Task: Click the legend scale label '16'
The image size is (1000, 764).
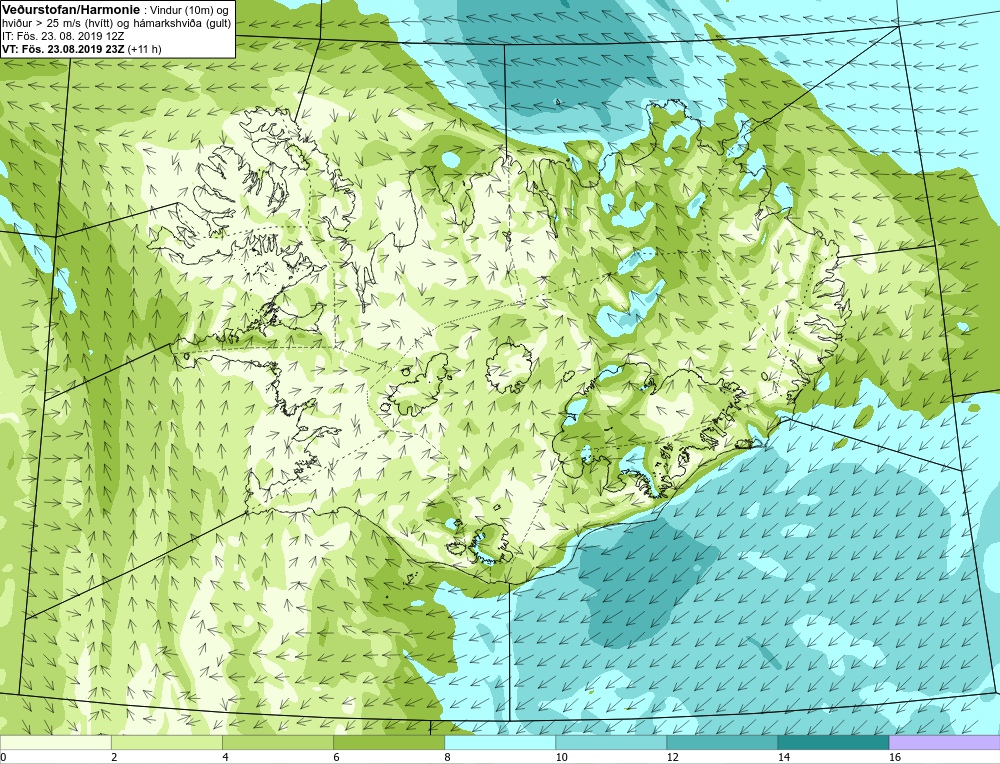Action: coord(895,757)
